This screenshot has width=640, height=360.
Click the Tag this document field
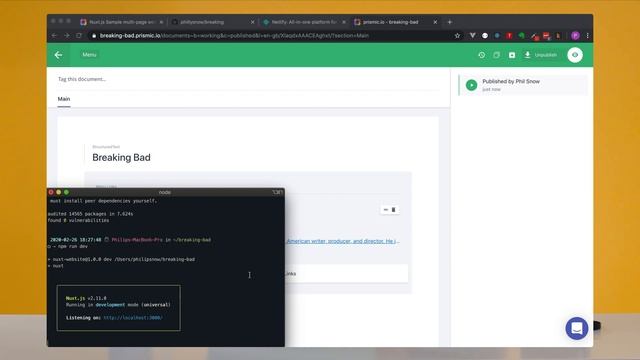[248, 79]
